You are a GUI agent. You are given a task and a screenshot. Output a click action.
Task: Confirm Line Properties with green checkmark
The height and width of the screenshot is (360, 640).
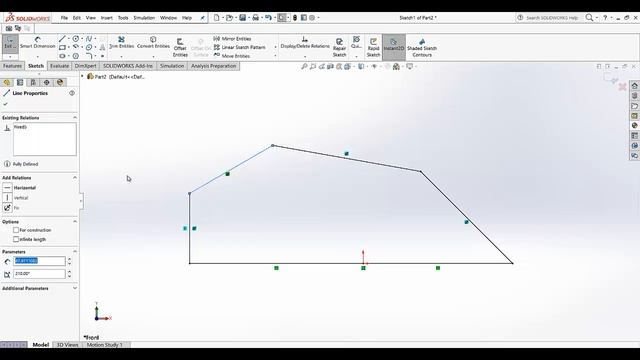(x=6, y=104)
